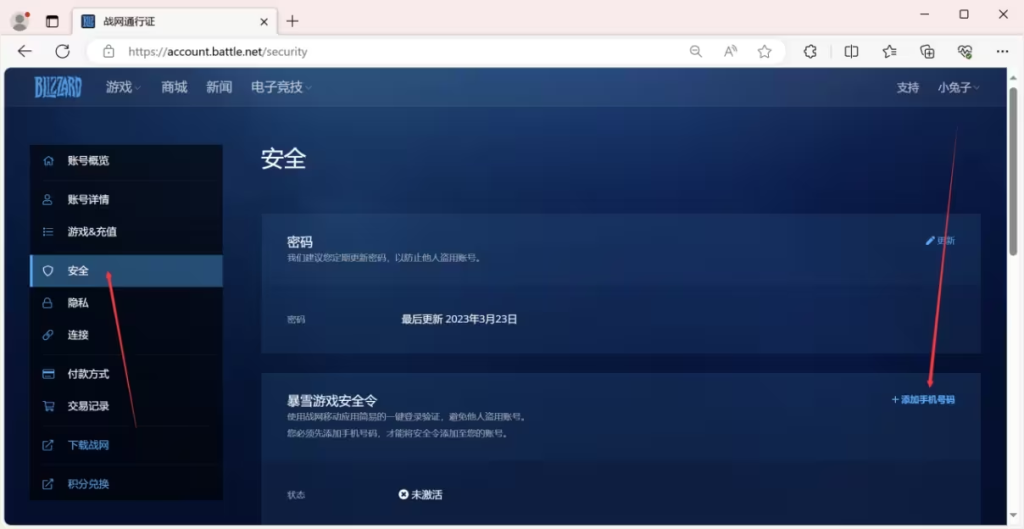Add this page to favorites star
The image size is (1024, 529).
(x=764, y=52)
